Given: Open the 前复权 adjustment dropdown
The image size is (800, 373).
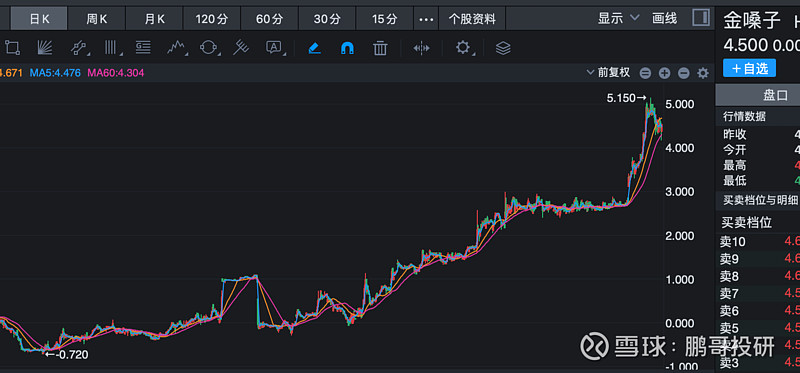Looking at the screenshot, I should tap(609, 73).
